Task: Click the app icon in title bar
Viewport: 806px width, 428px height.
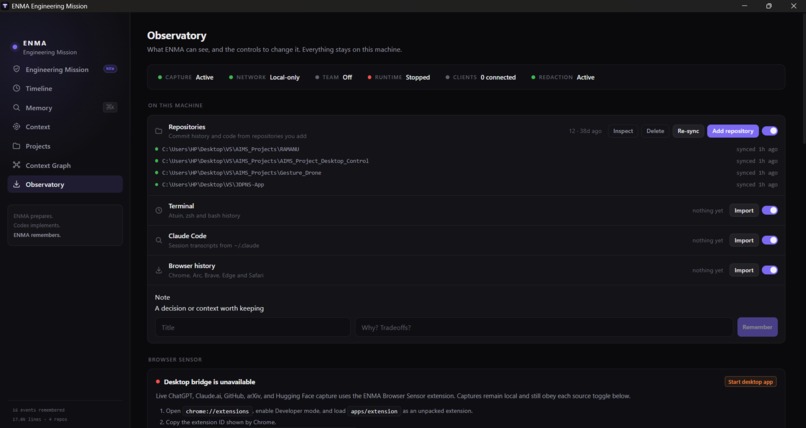Action: (5, 6)
